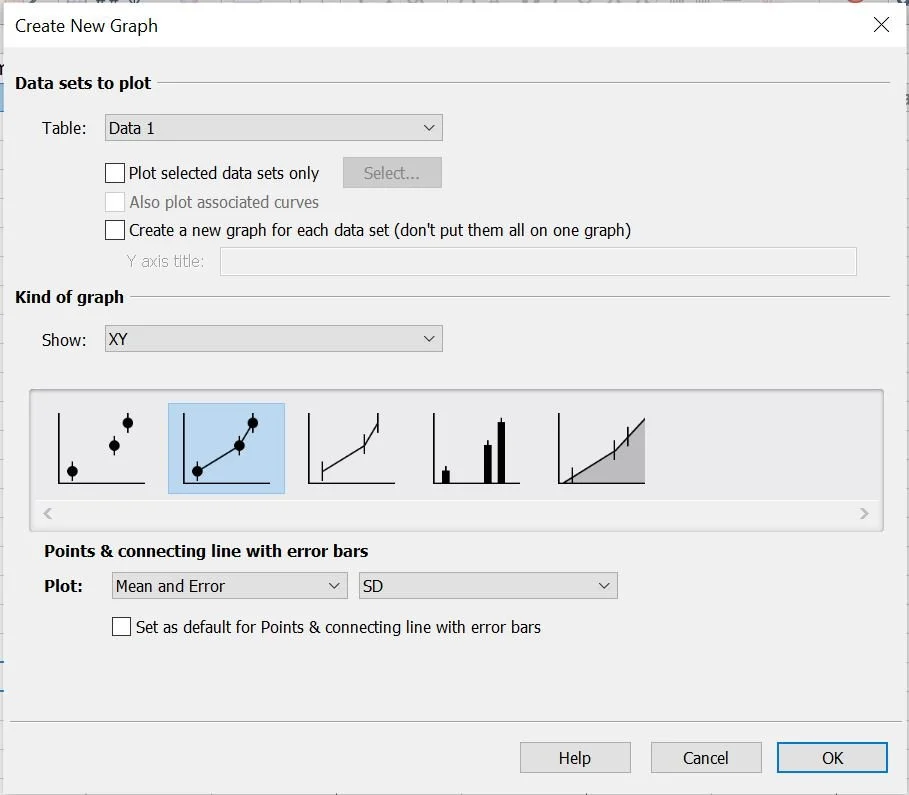Click the Y axis title input field
This screenshot has height=795, width=909.
(537, 261)
